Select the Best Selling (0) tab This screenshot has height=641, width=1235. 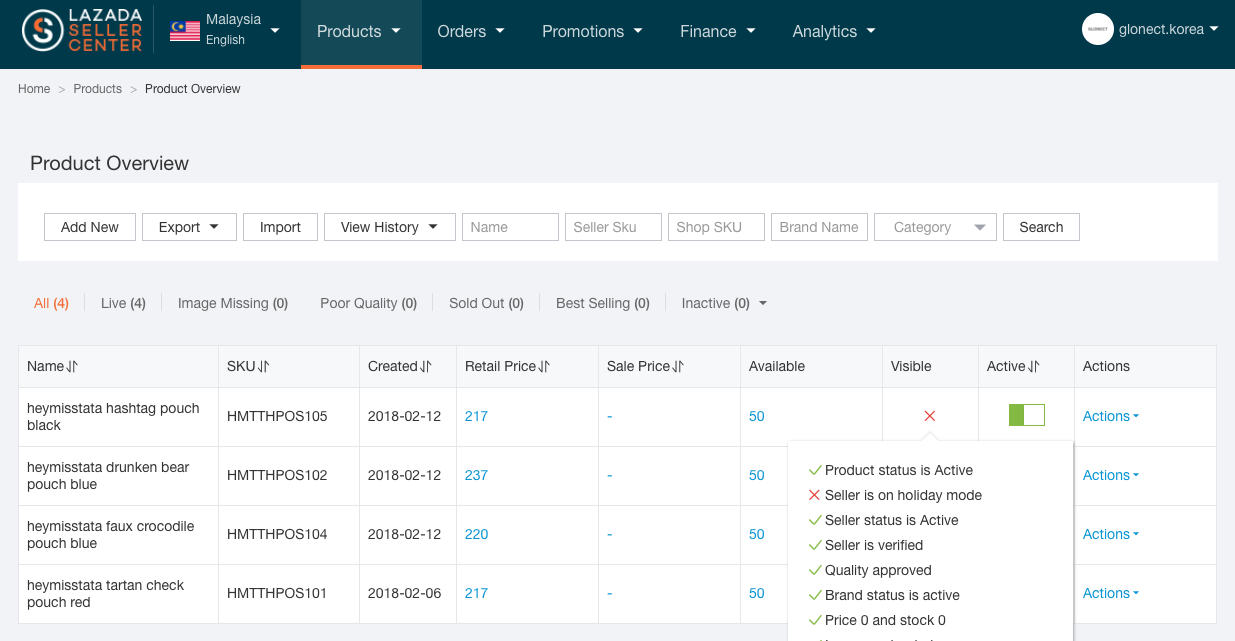(x=603, y=303)
